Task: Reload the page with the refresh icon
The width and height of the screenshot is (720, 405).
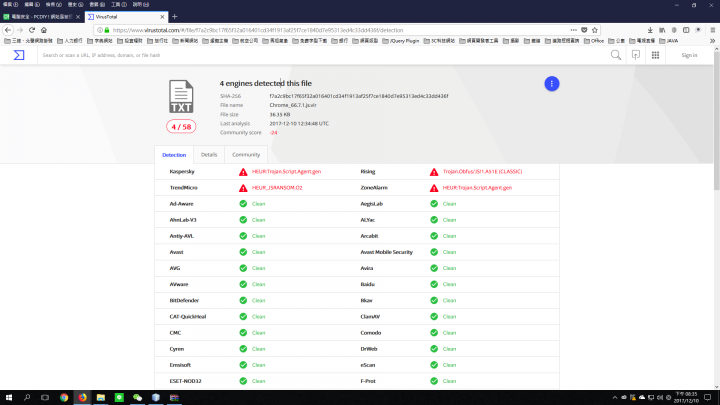Action: (32, 30)
